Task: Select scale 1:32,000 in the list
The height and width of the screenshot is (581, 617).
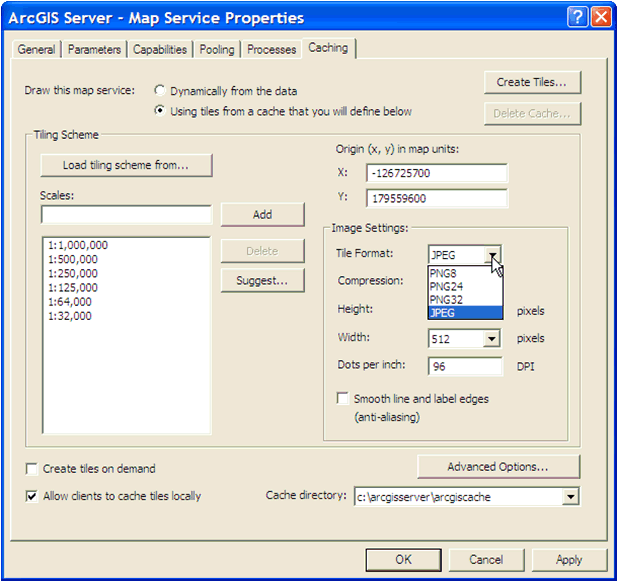Action: pyautogui.click(x=70, y=316)
